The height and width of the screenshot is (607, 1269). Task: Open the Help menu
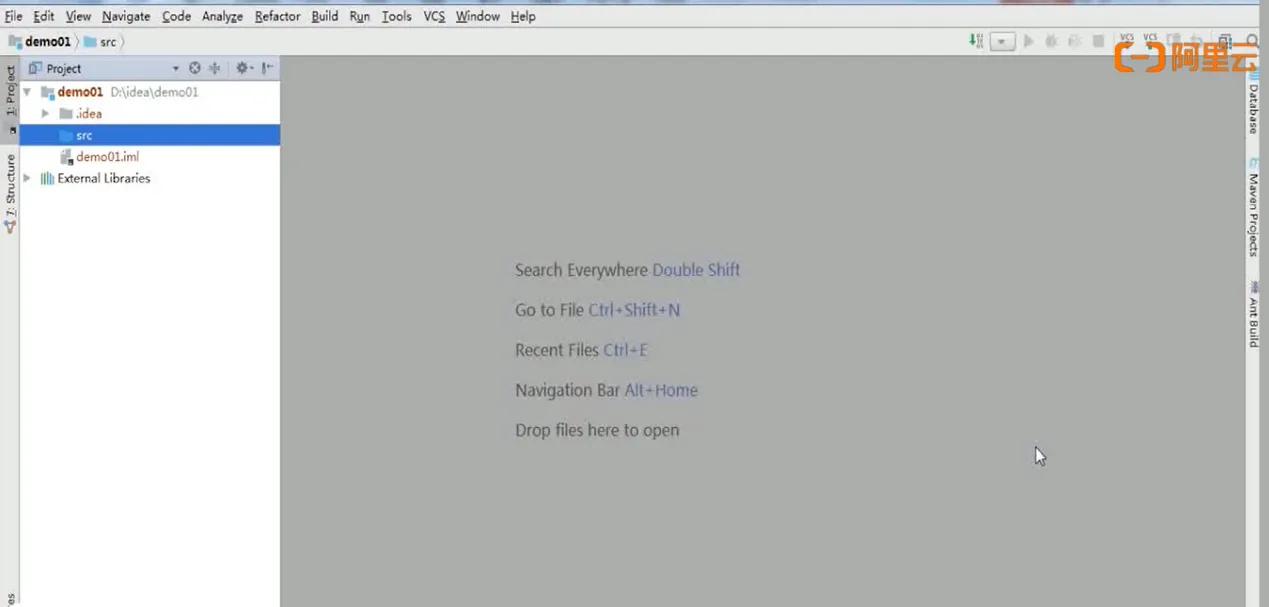(x=523, y=16)
